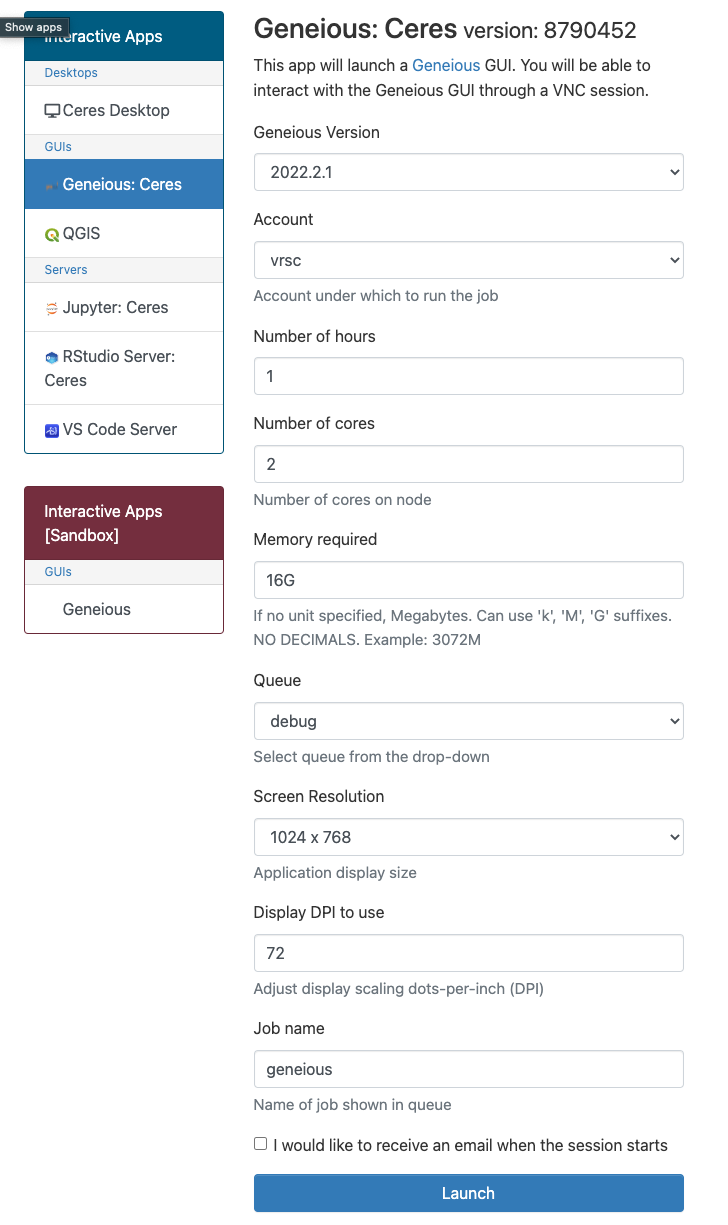728x1225 pixels.
Task: Click the Number of cores field
Action: click(468, 464)
